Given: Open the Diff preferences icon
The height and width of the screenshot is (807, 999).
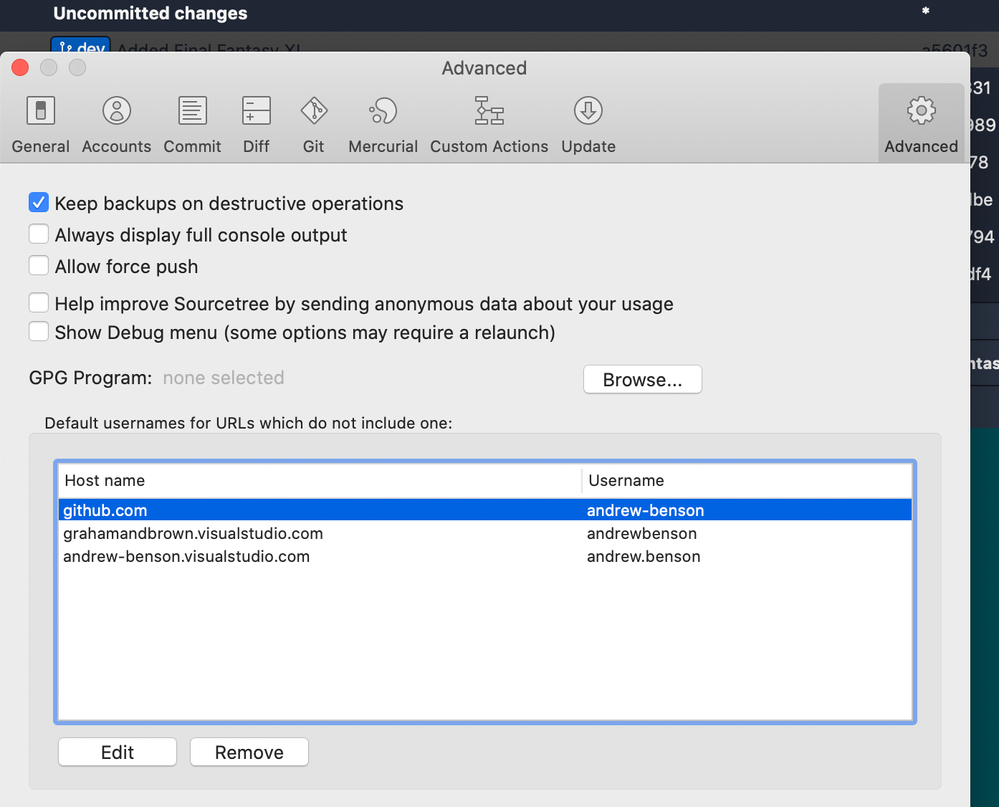Looking at the screenshot, I should click(256, 111).
